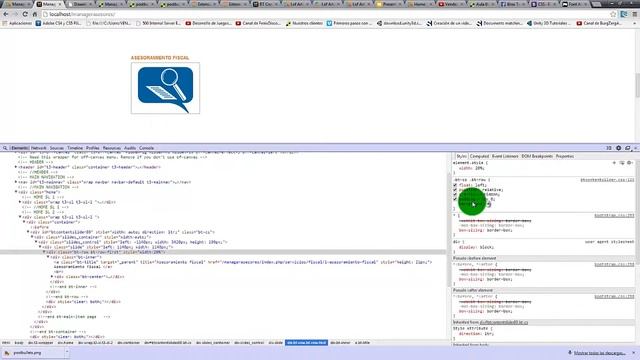Open the Adobe CS4 y CS5 bookmark
This screenshot has height=360, width=640.
click(58, 23)
